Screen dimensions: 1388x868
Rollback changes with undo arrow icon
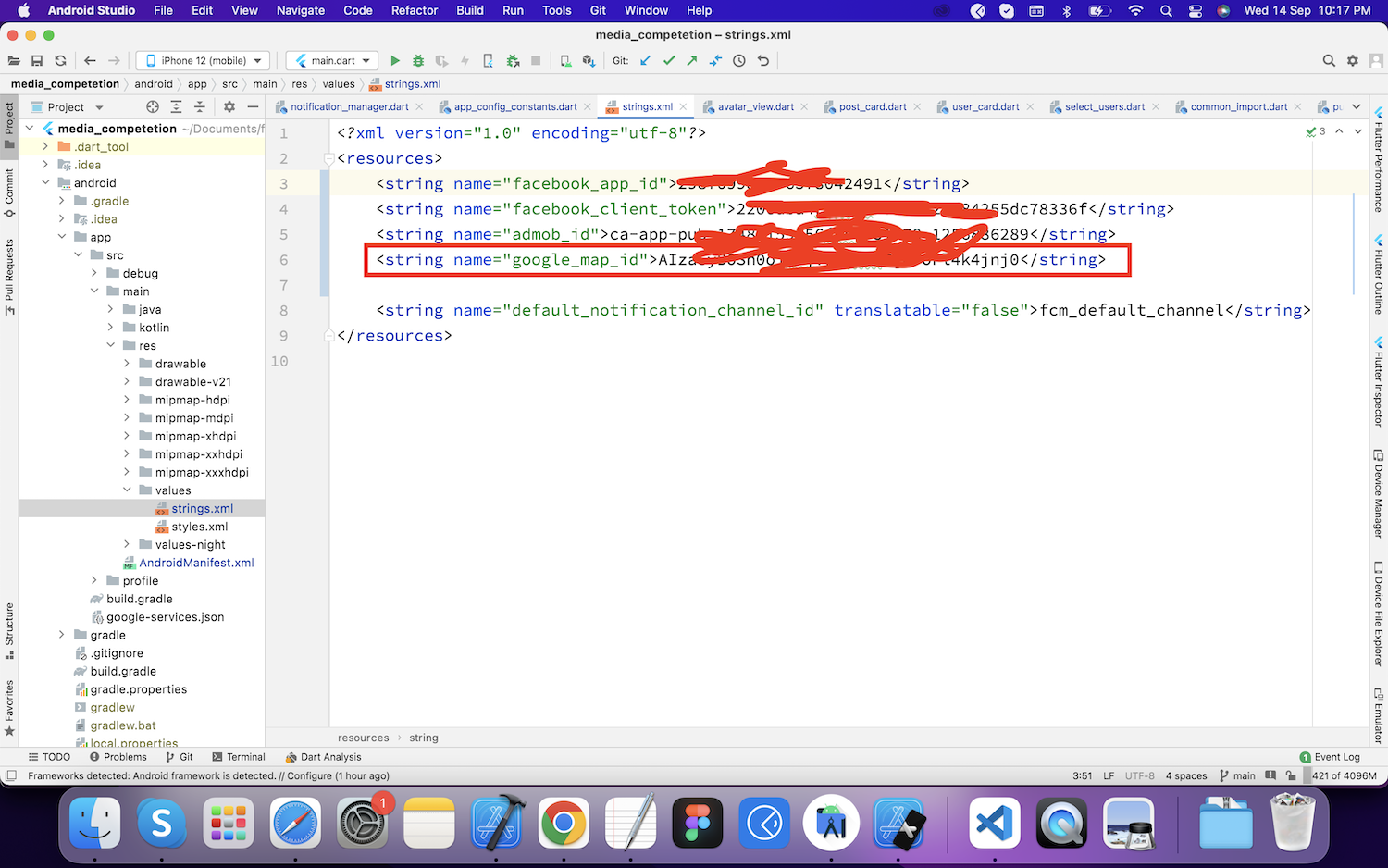tap(763, 61)
